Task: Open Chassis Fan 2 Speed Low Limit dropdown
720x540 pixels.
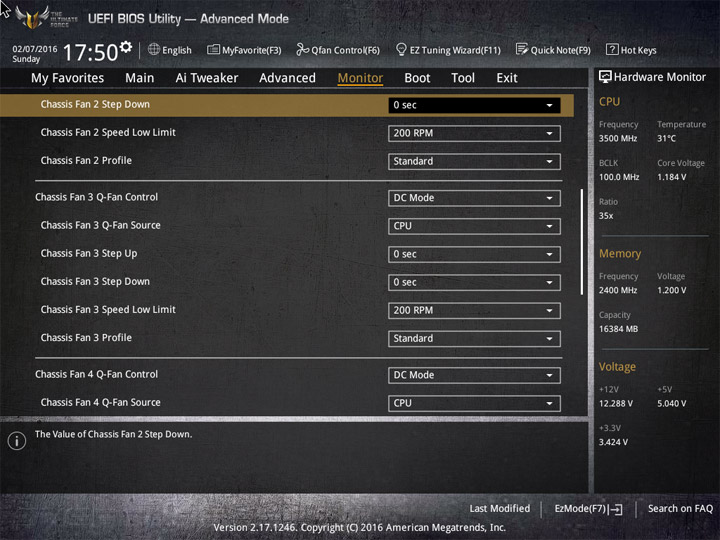Action: pyautogui.click(x=474, y=133)
